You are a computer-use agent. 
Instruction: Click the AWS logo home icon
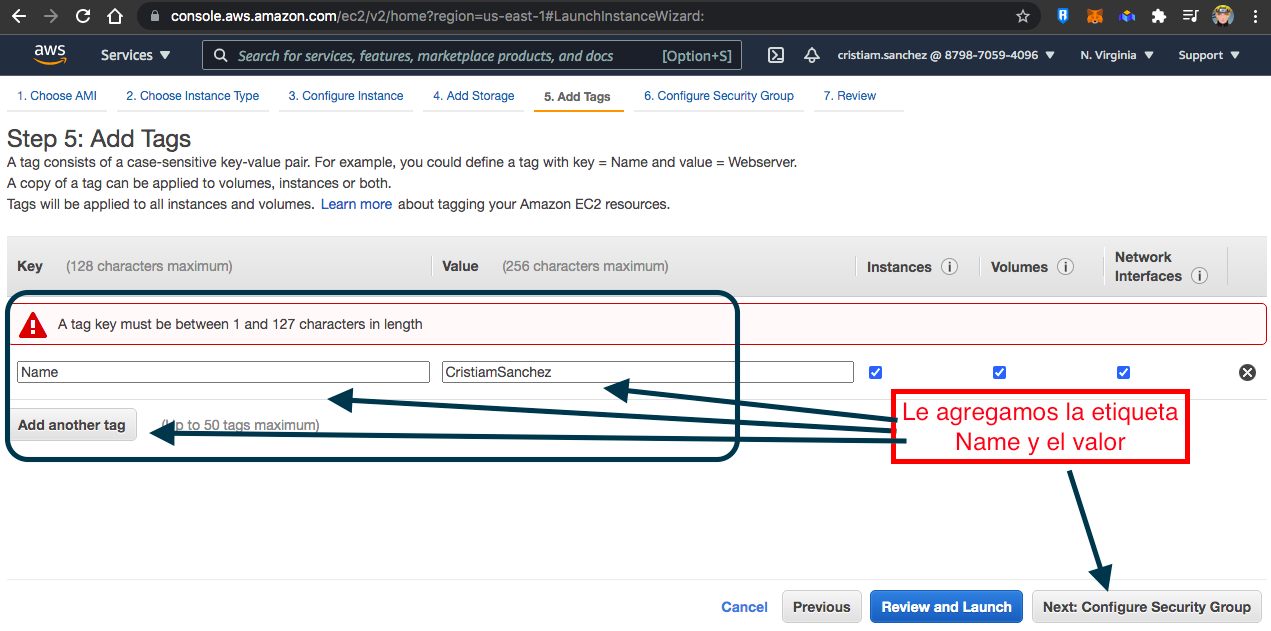(49, 55)
